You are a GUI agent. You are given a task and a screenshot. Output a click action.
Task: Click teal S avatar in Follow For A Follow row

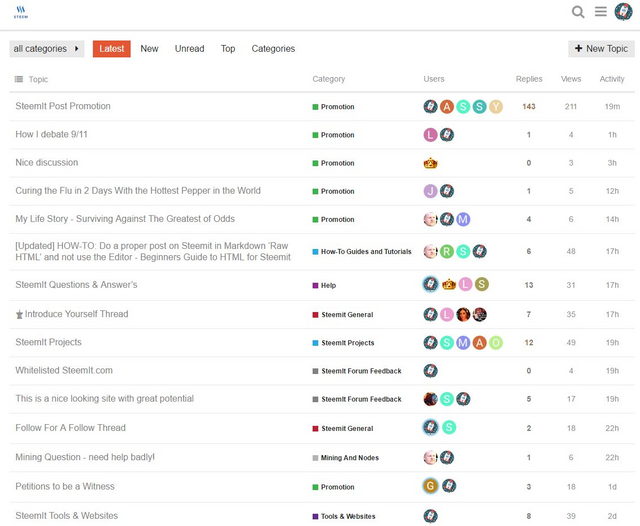click(x=449, y=427)
